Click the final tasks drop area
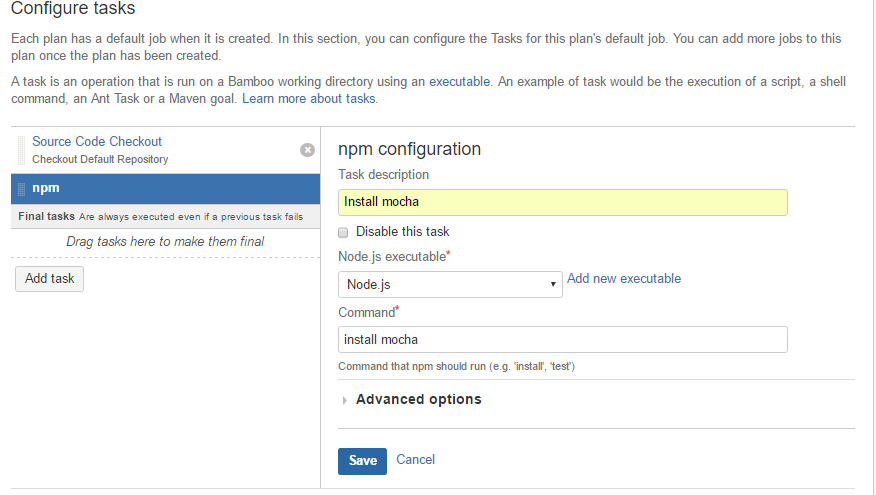The width and height of the screenshot is (876, 495). point(165,241)
